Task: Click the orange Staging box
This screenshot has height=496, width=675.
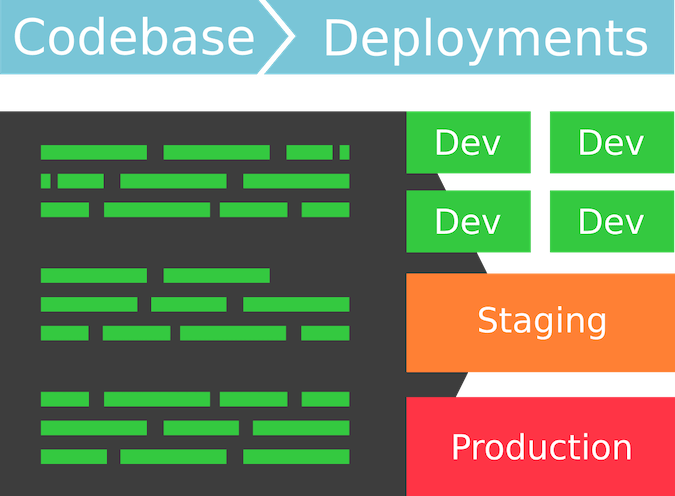Action: pyautogui.click(x=540, y=322)
